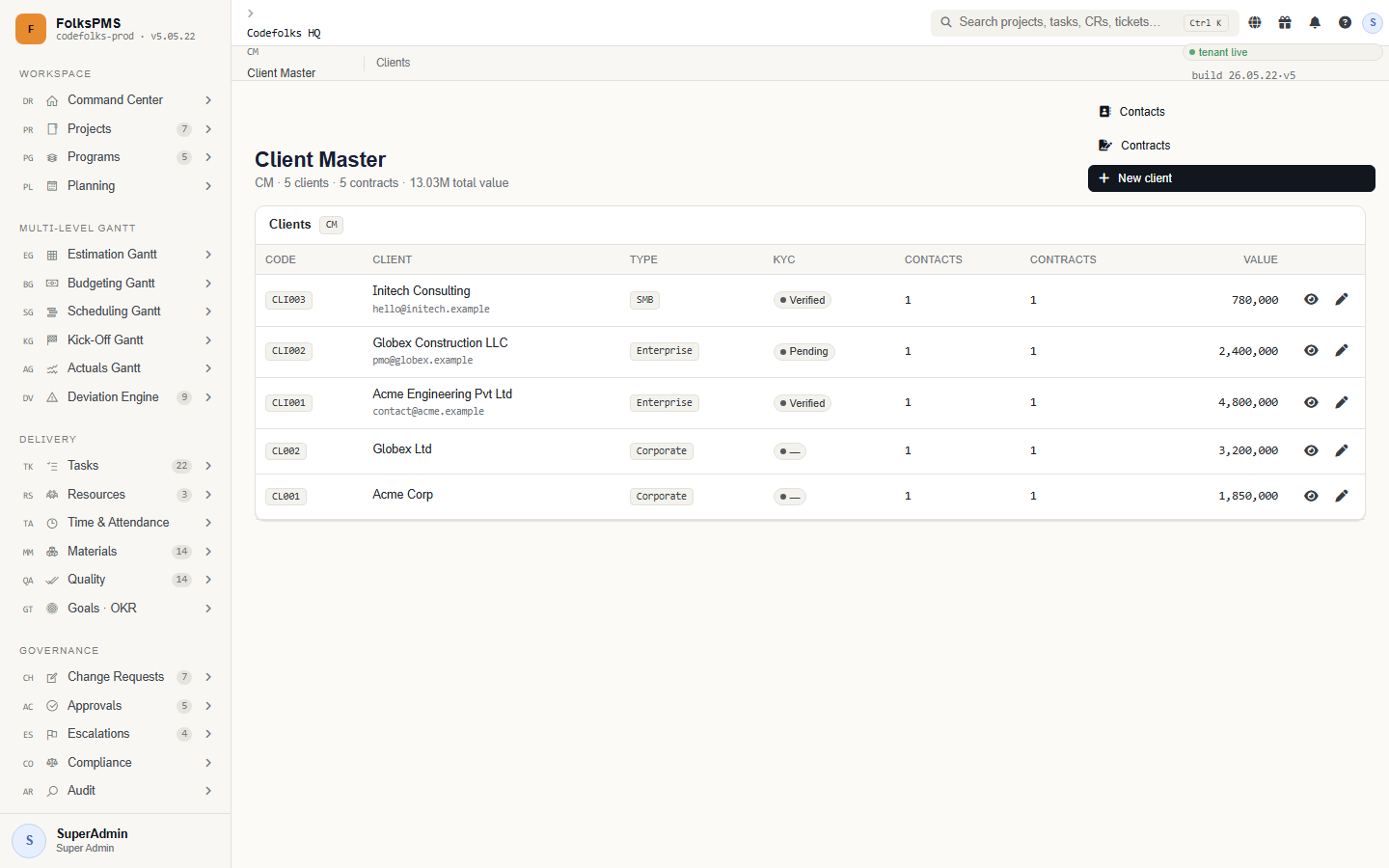Go to Compliance in sidebar
The height and width of the screenshot is (868, 1389).
[x=116, y=763]
